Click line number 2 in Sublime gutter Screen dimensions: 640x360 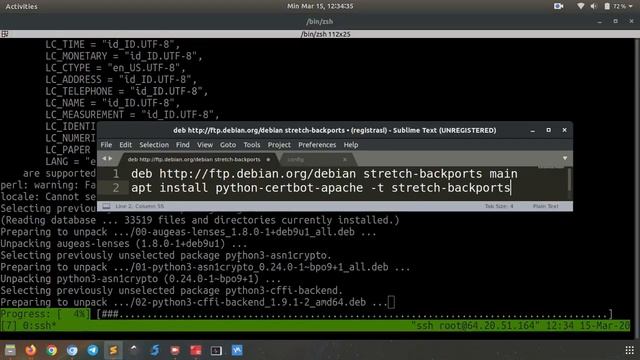(x=116, y=188)
